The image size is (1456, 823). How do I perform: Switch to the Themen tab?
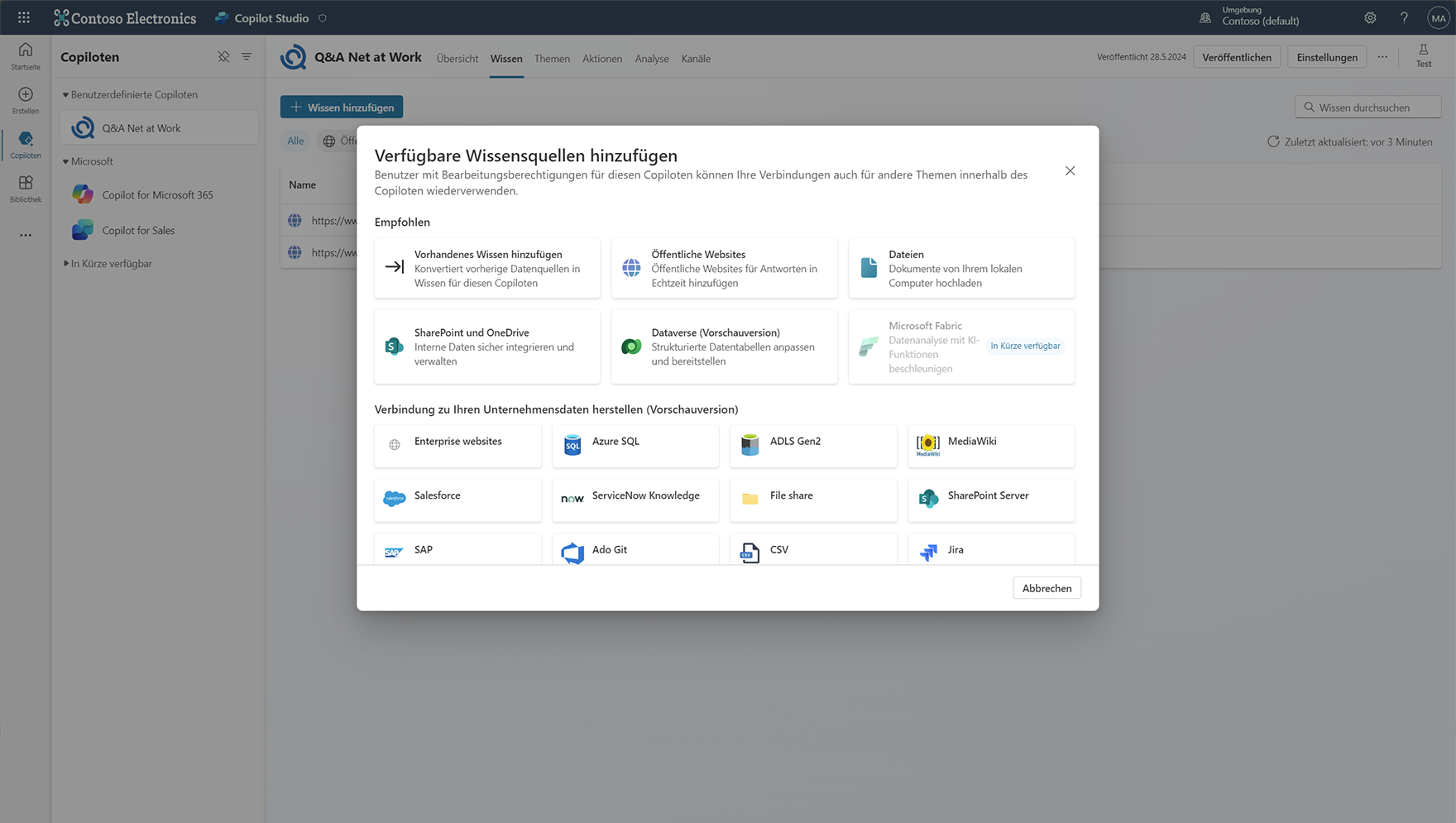[552, 59]
